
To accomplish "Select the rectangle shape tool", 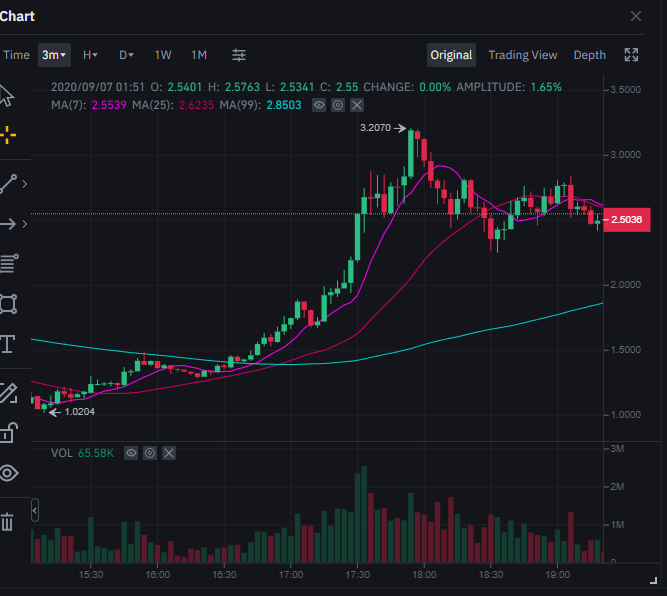I will coord(8,304).
